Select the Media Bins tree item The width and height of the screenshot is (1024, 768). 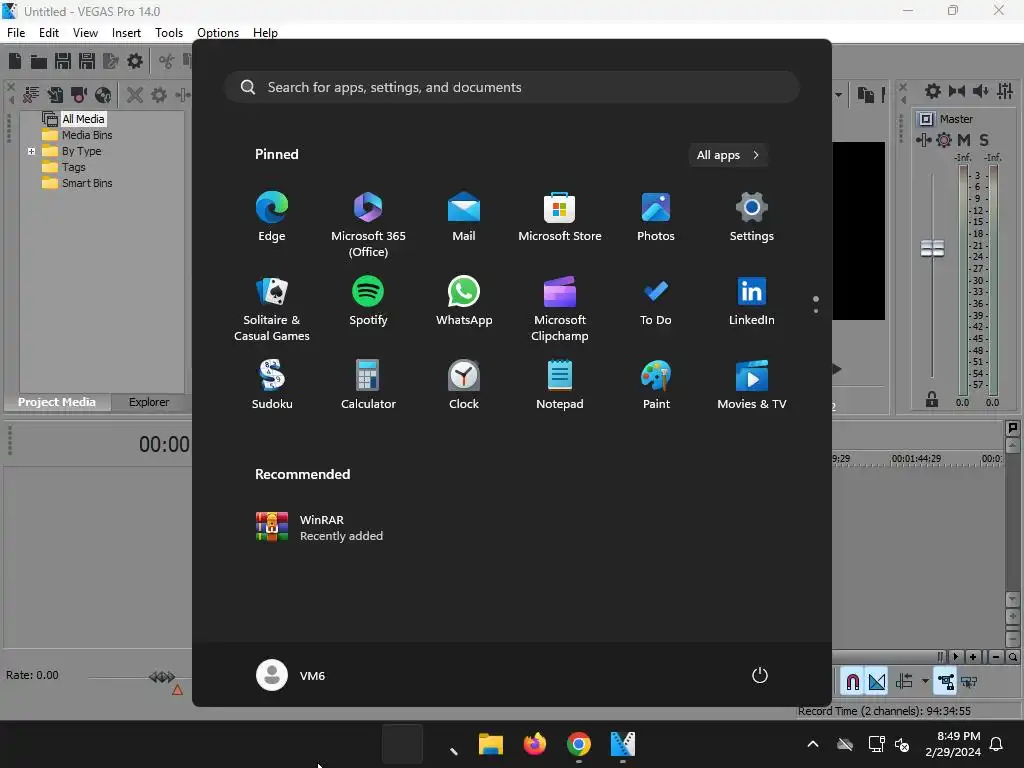pos(87,135)
